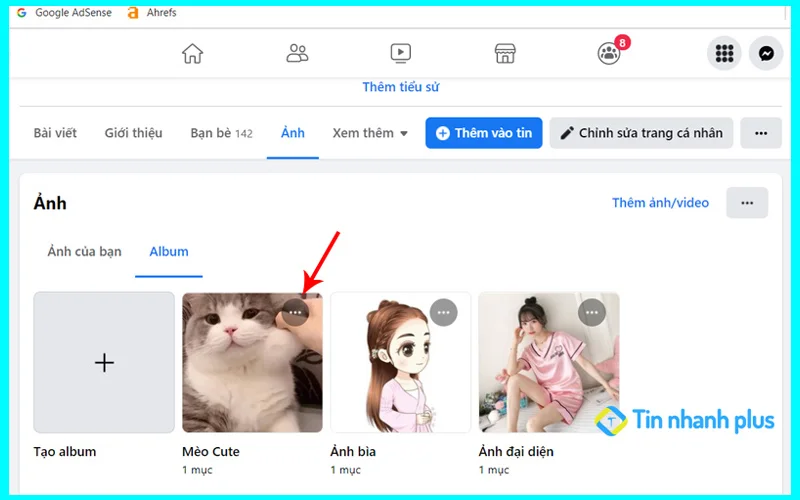The height and width of the screenshot is (500, 800).
Task: Click the Mèo Cute album title
Action: click(x=211, y=452)
